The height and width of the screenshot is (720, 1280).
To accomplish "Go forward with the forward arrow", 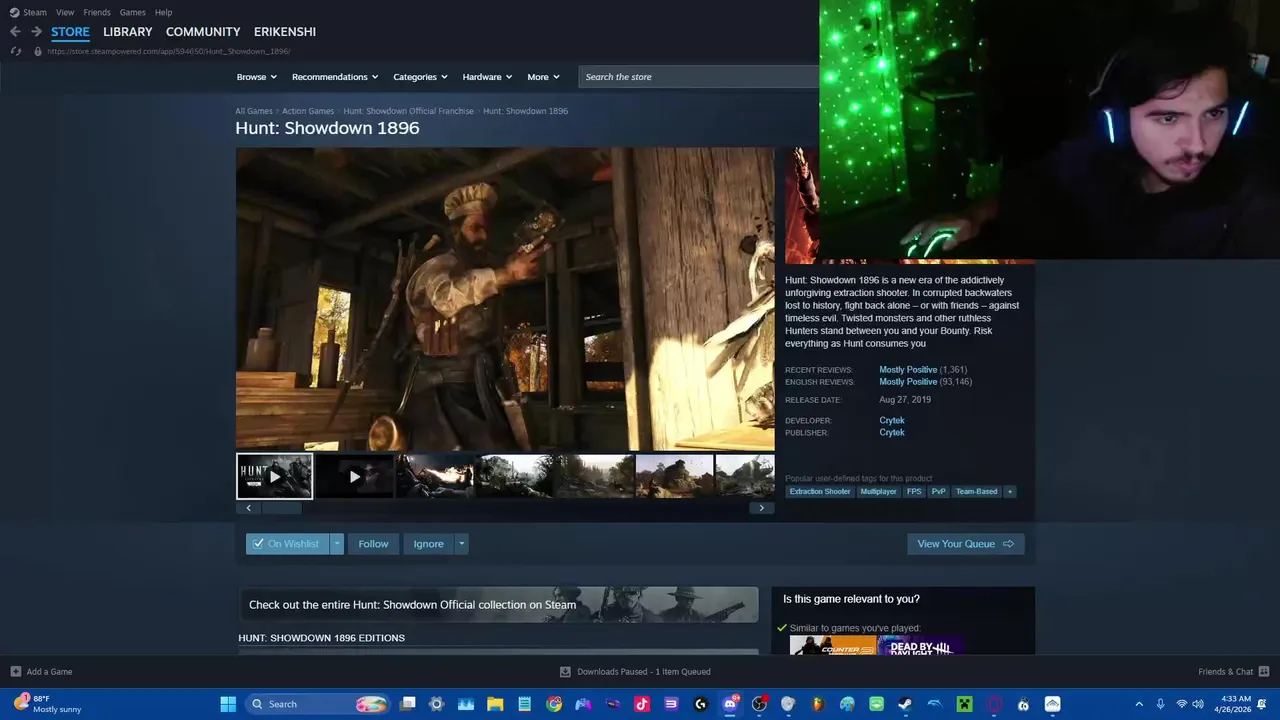I will [36, 32].
